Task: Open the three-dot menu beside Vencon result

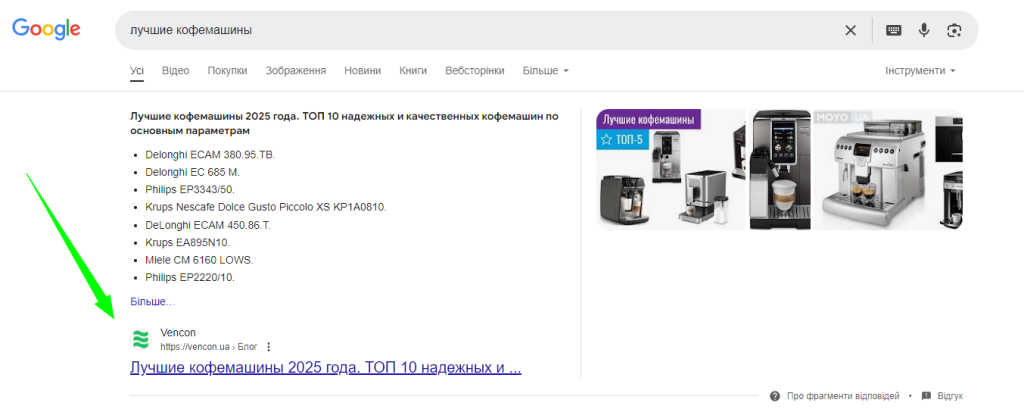Action: [268, 347]
